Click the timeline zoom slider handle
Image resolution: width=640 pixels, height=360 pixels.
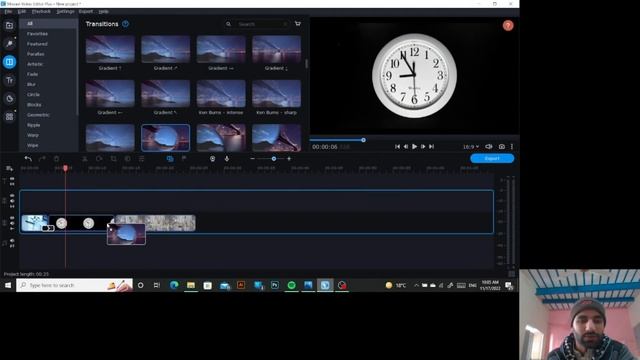pos(273,159)
